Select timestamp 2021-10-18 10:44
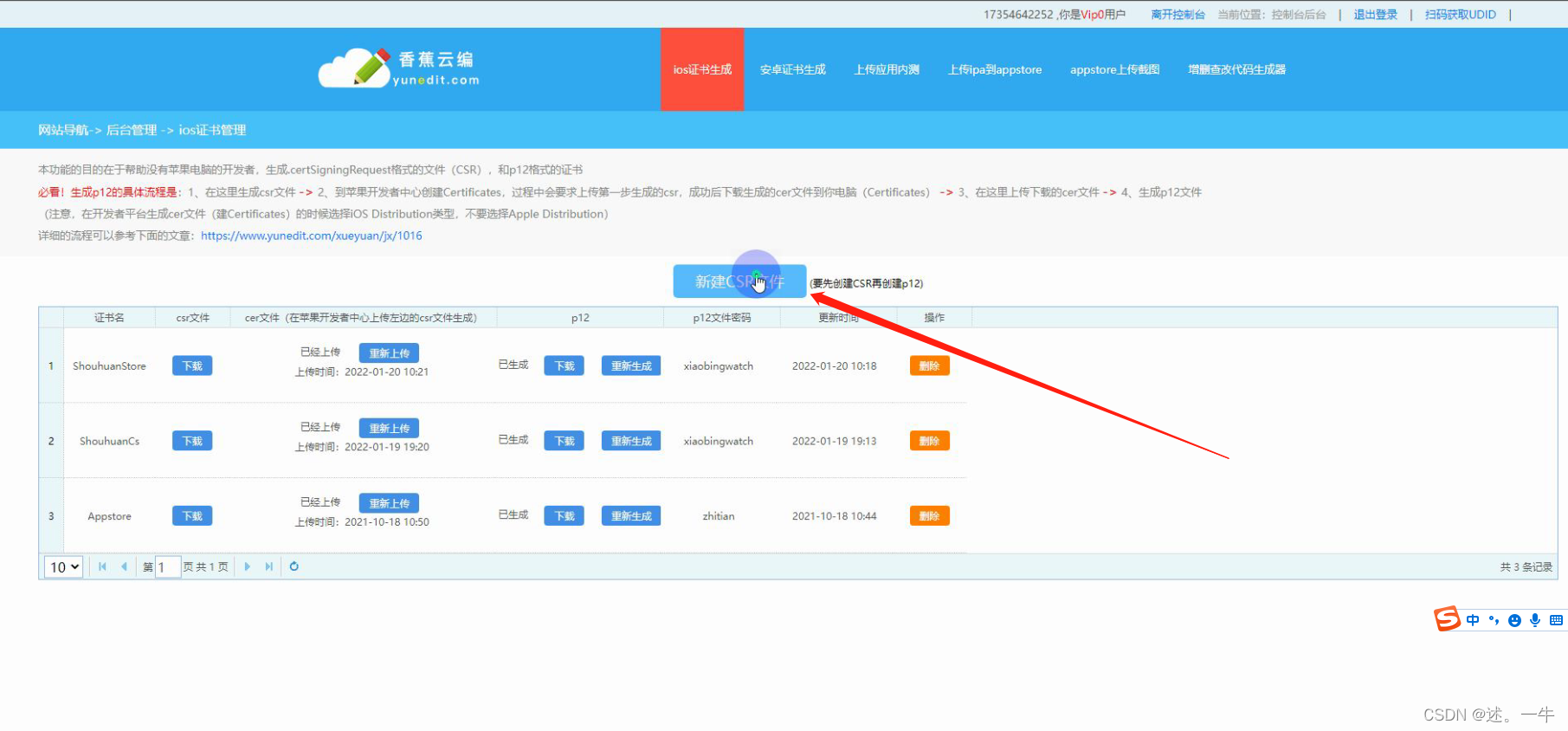The height and width of the screenshot is (731, 1568). coord(835,516)
